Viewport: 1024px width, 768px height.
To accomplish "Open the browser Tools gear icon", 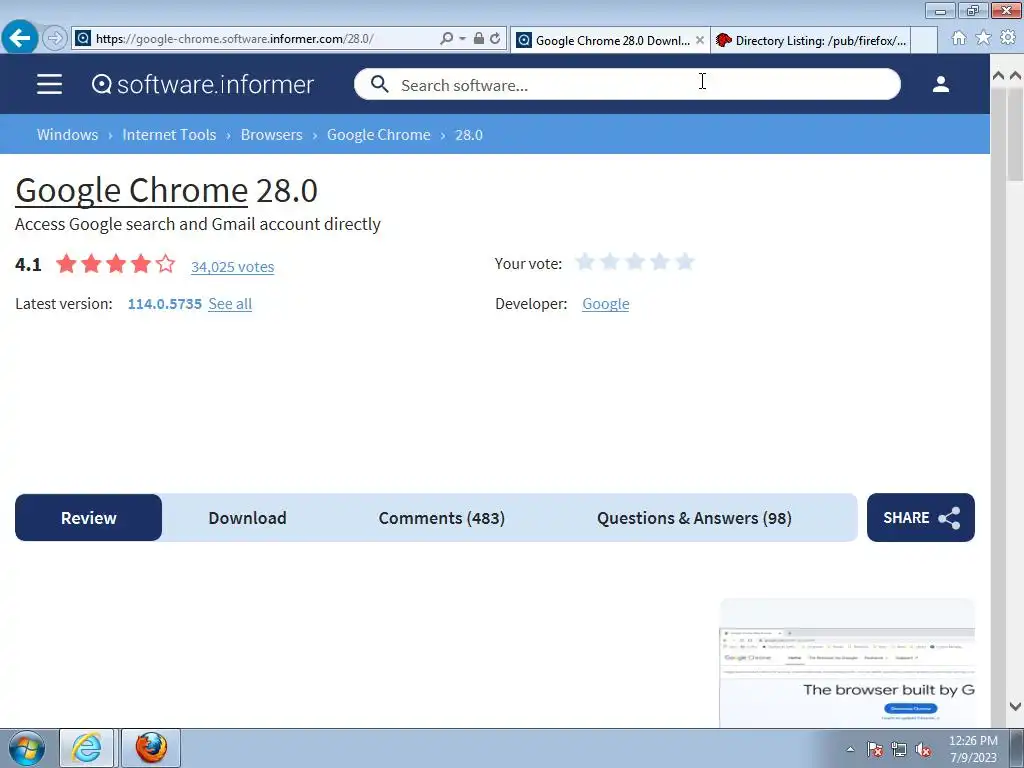I will [x=1008, y=38].
